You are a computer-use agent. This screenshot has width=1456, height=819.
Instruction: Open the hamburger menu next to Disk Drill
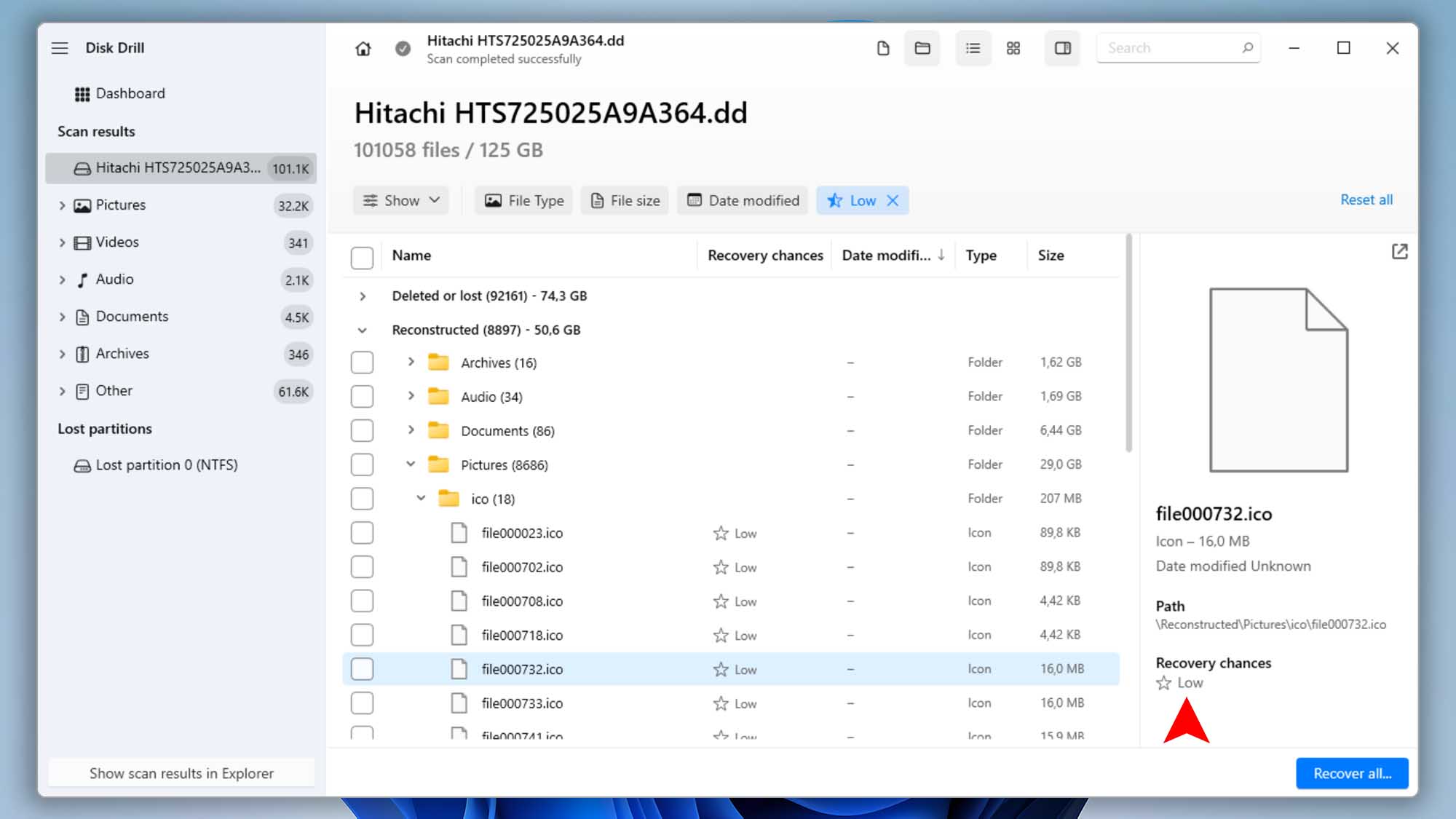point(60,48)
